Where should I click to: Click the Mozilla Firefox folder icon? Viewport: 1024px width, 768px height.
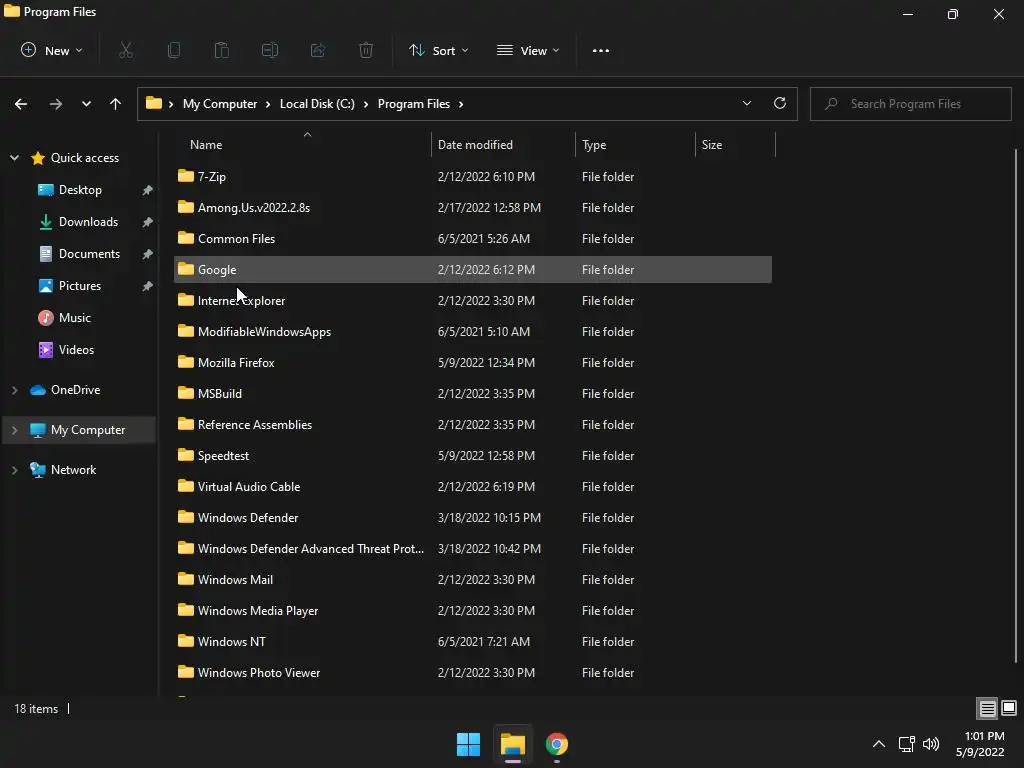pyautogui.click(x=186, y=362)
